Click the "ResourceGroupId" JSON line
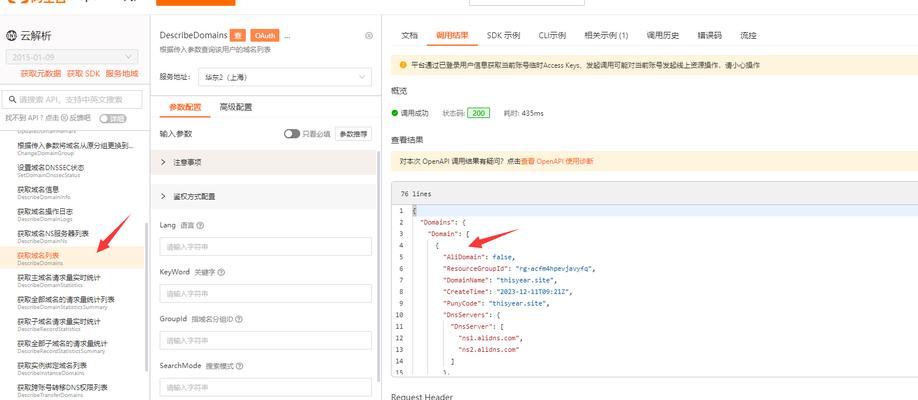Viewport: 918px width, 400px height. [x=519, y=268]
